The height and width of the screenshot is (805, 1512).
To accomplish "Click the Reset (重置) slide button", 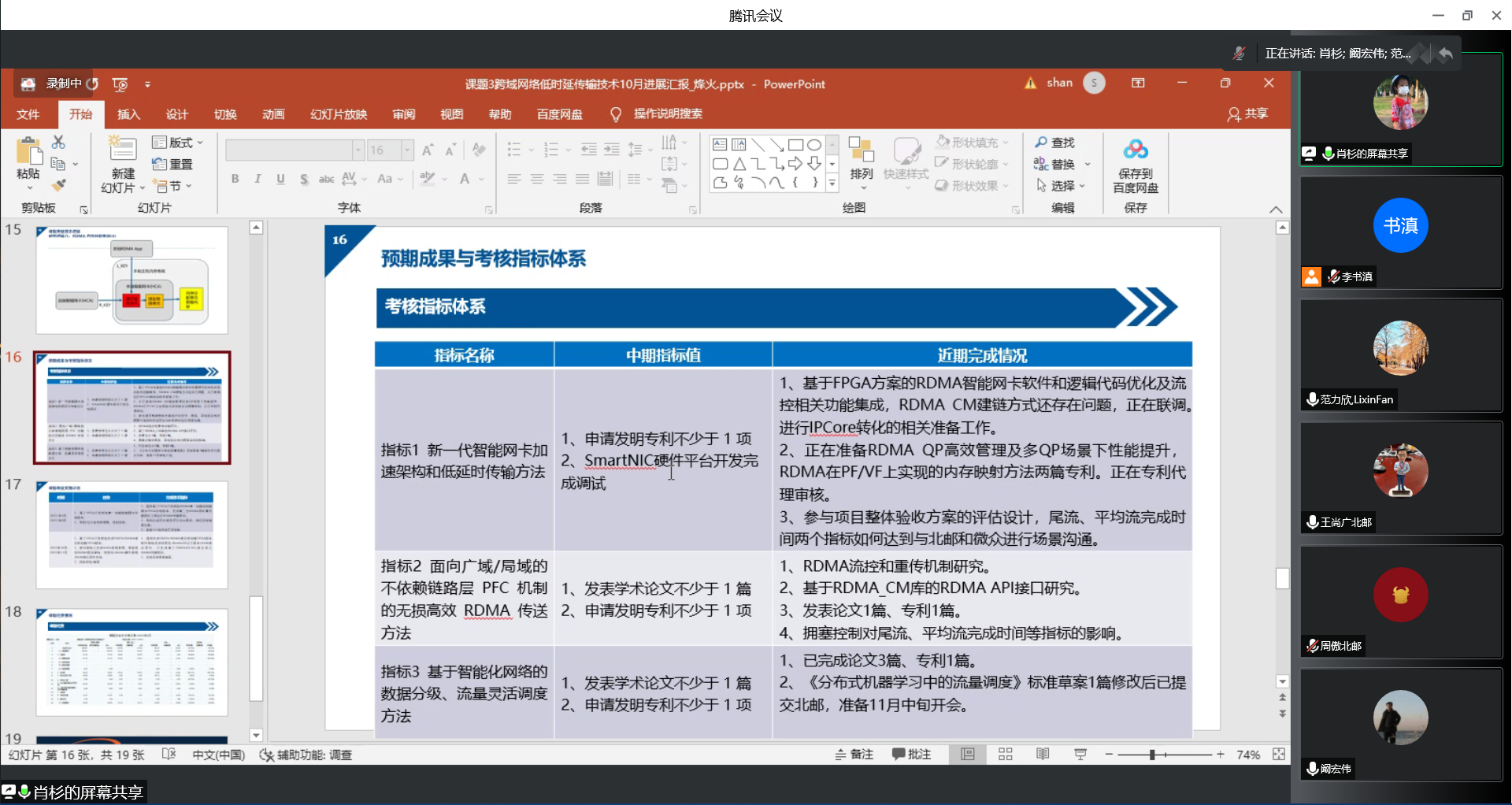I will [172, 164].
